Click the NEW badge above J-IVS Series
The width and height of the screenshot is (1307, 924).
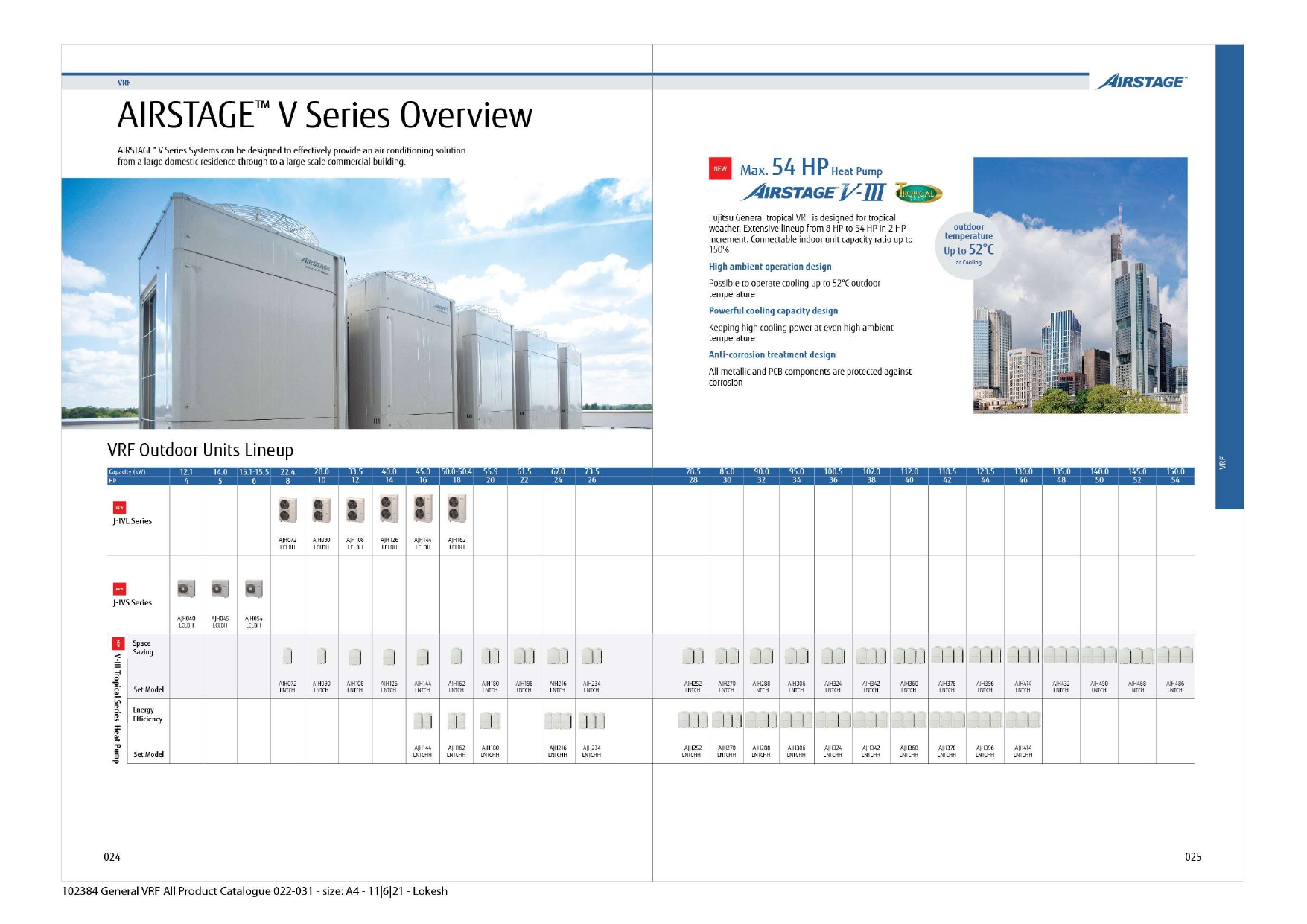[x=119, y=589]
